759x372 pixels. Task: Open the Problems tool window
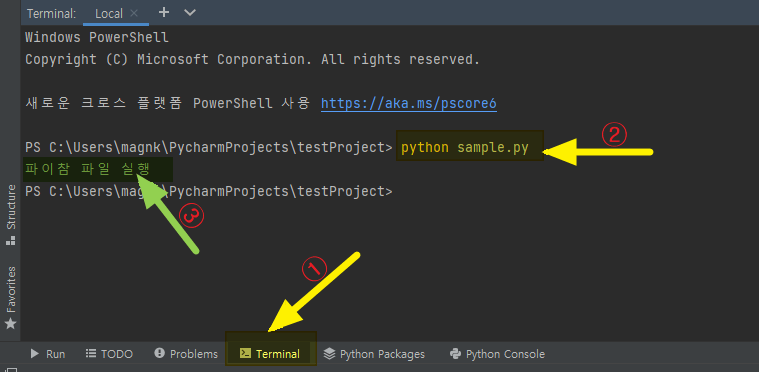coord(186,354)
